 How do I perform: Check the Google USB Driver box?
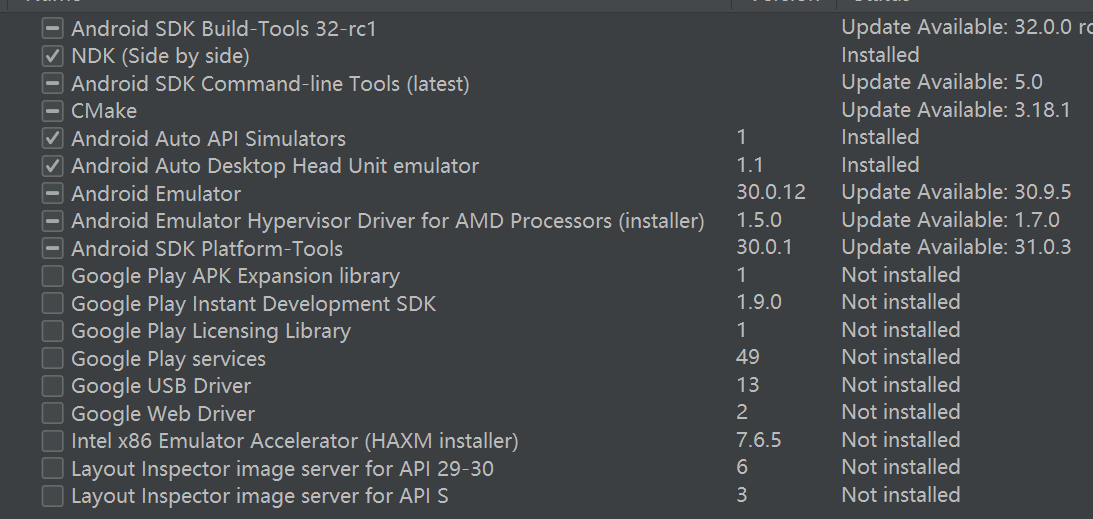point(52,386)
